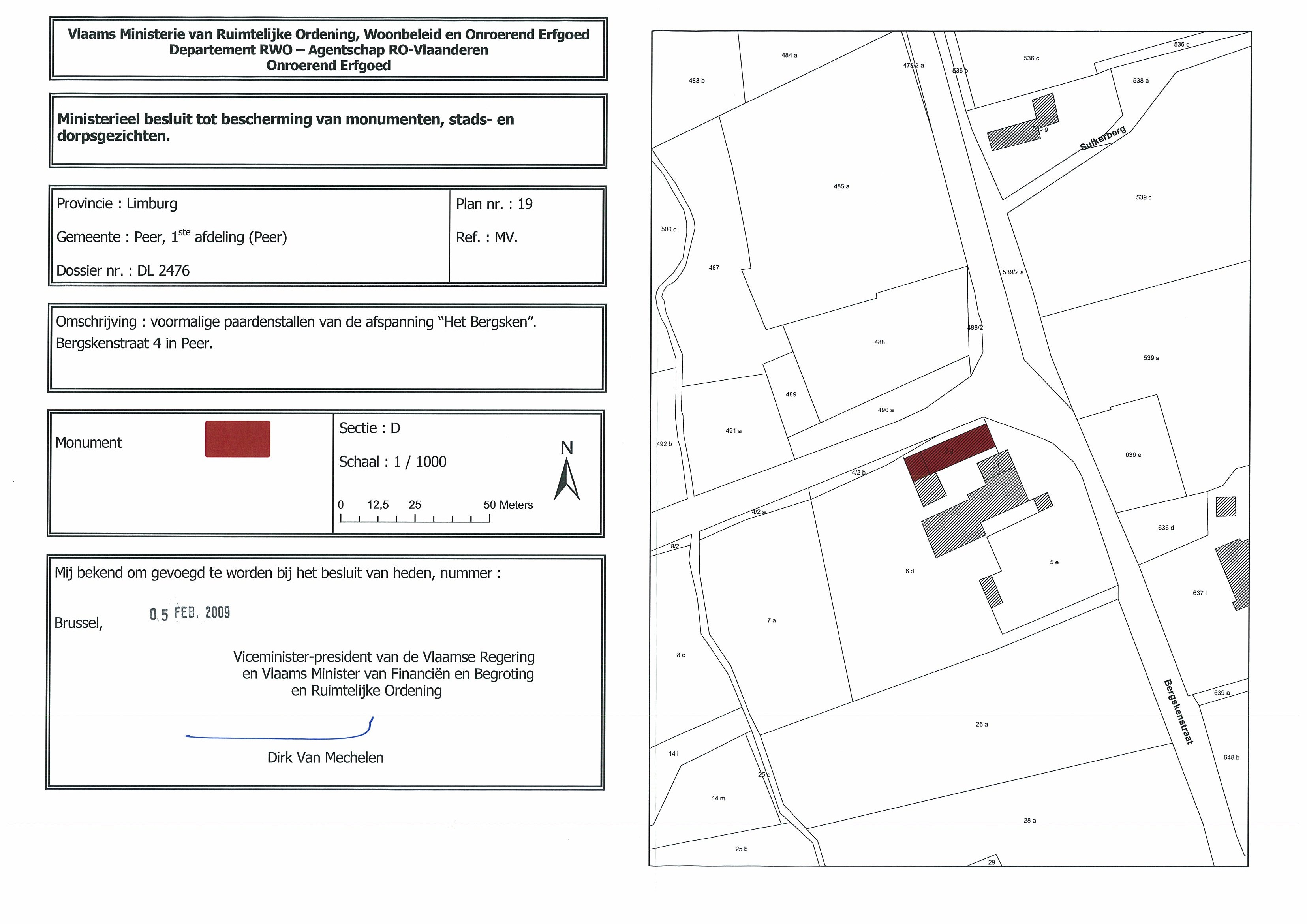Screen dimensions: 1307x924
Task: Click the Suikerberg street label
Action: click(x=1102, y=138)
